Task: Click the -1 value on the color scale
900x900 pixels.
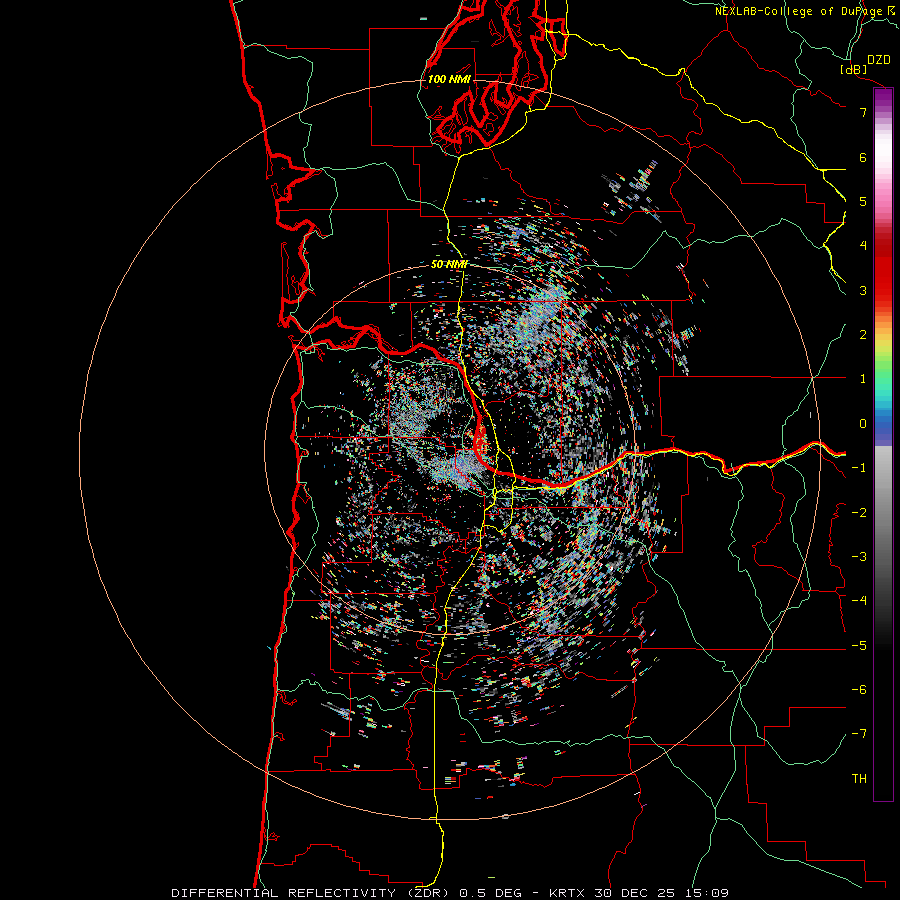Action: [859, 468]
